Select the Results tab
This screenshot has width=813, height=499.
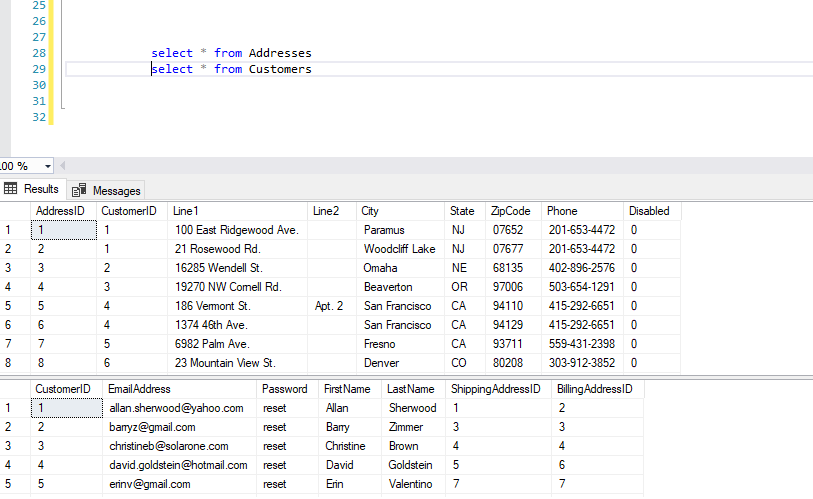point(32,189)
